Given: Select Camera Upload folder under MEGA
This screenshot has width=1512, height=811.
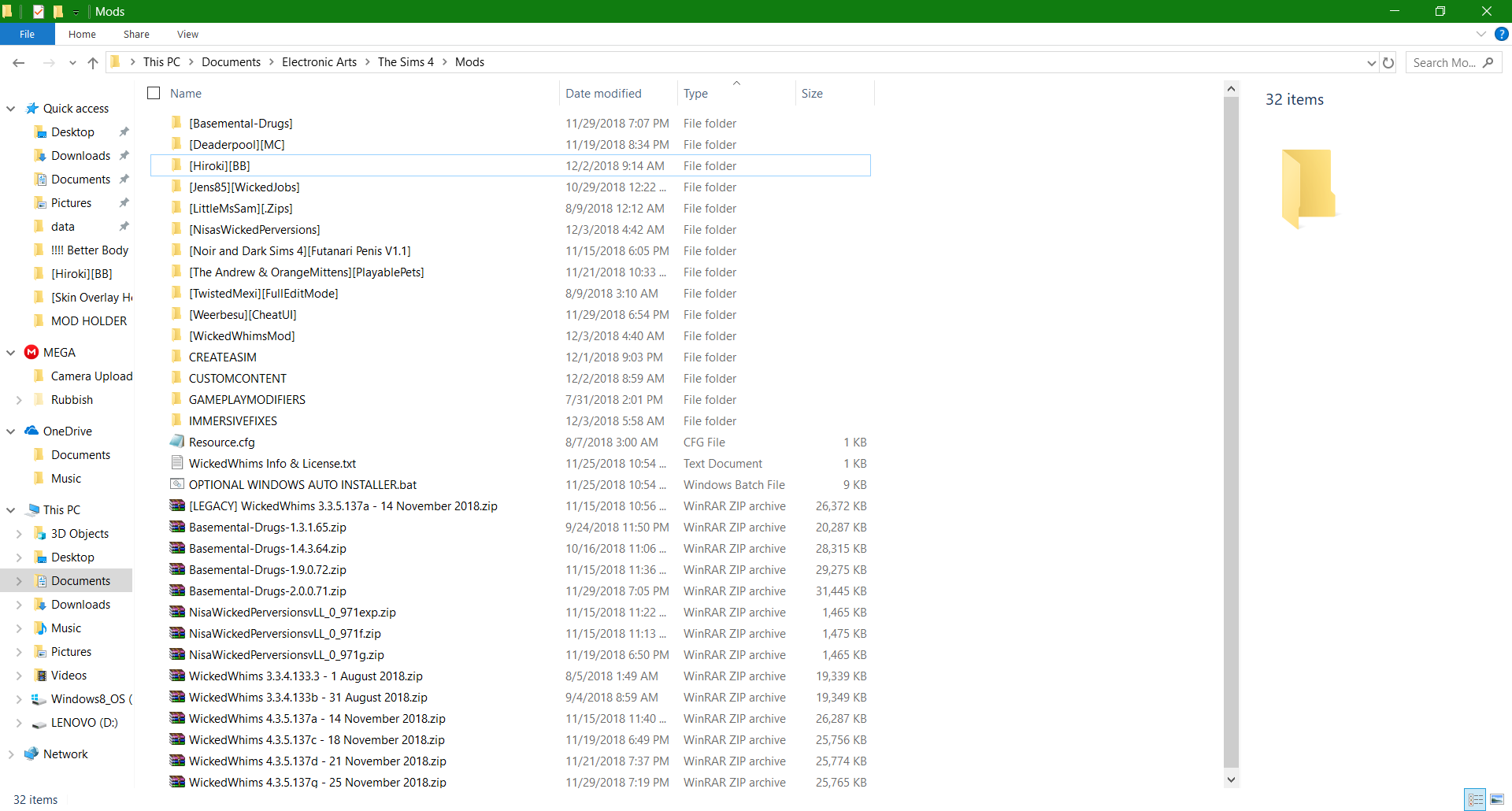Looking at the screenshot, I should (91, 376).
